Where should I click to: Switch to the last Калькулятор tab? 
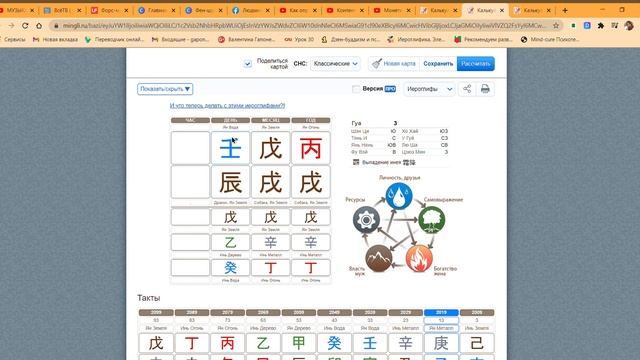532,10
